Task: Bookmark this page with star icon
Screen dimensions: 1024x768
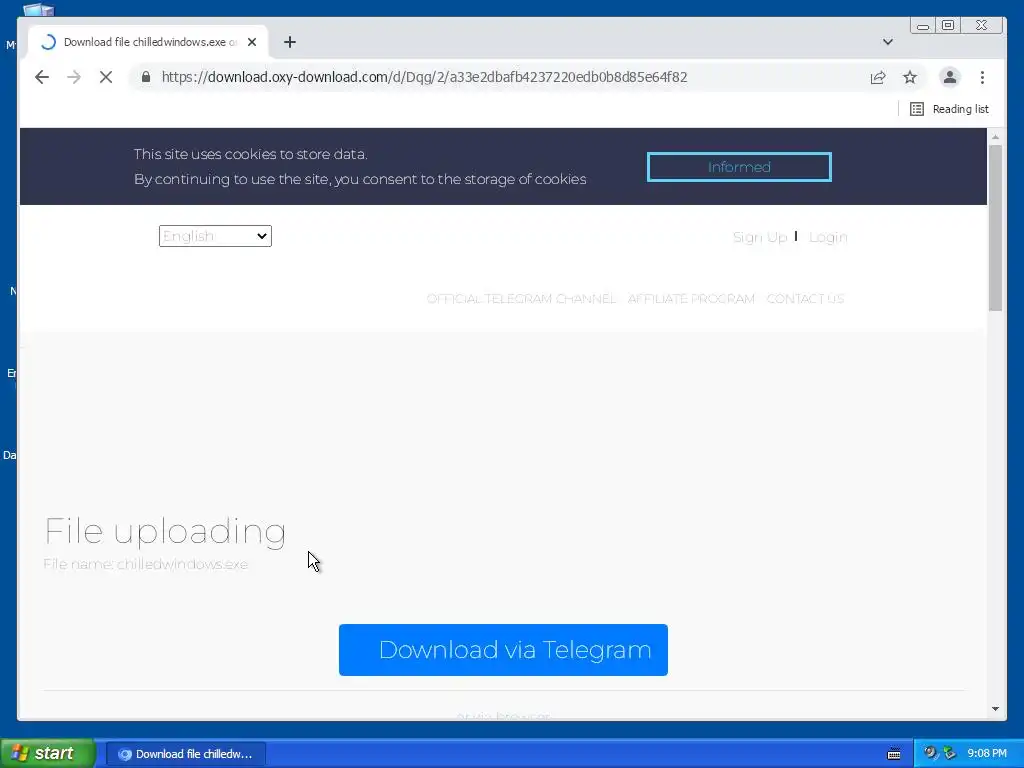Action: click(910, 77)
